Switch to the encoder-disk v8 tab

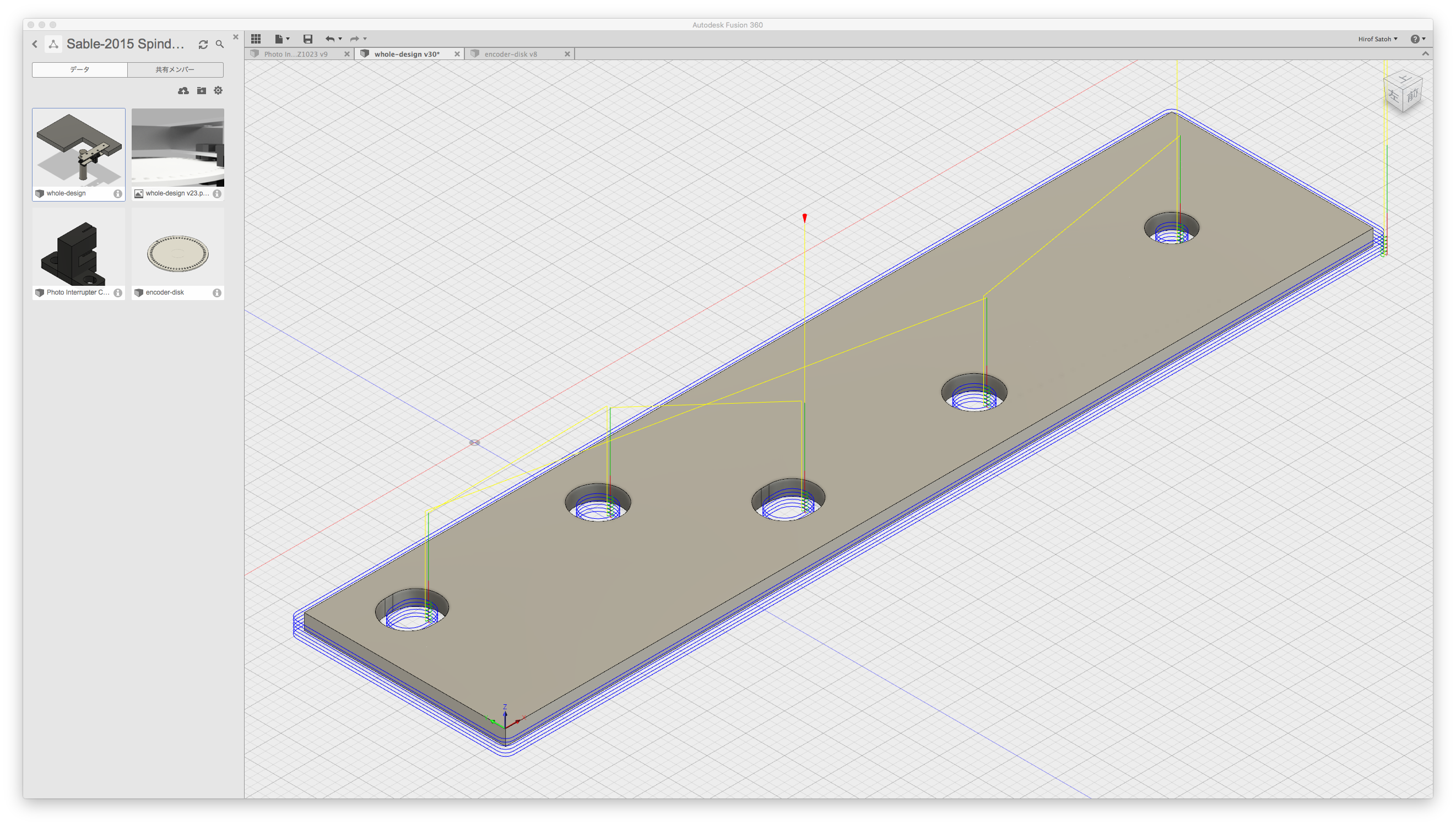[510, 54]
